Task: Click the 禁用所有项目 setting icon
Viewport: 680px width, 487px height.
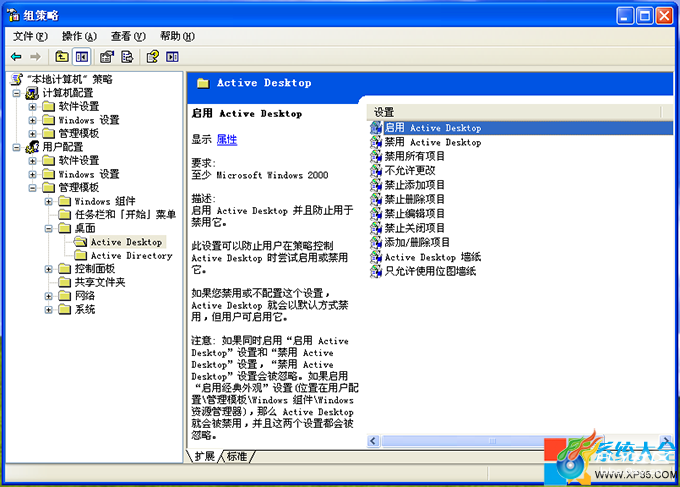Action: click(x=376, y=156)
